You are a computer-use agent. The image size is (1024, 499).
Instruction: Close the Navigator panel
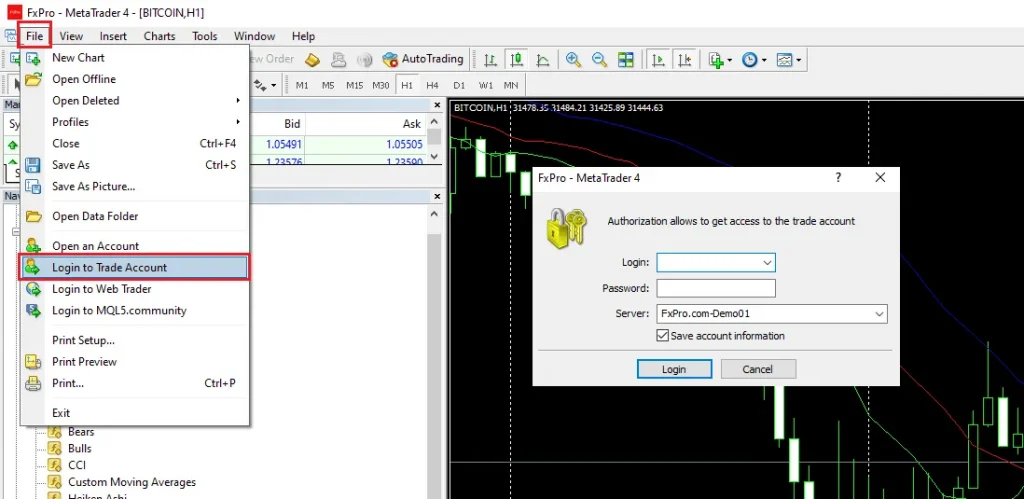coord(436,197)
